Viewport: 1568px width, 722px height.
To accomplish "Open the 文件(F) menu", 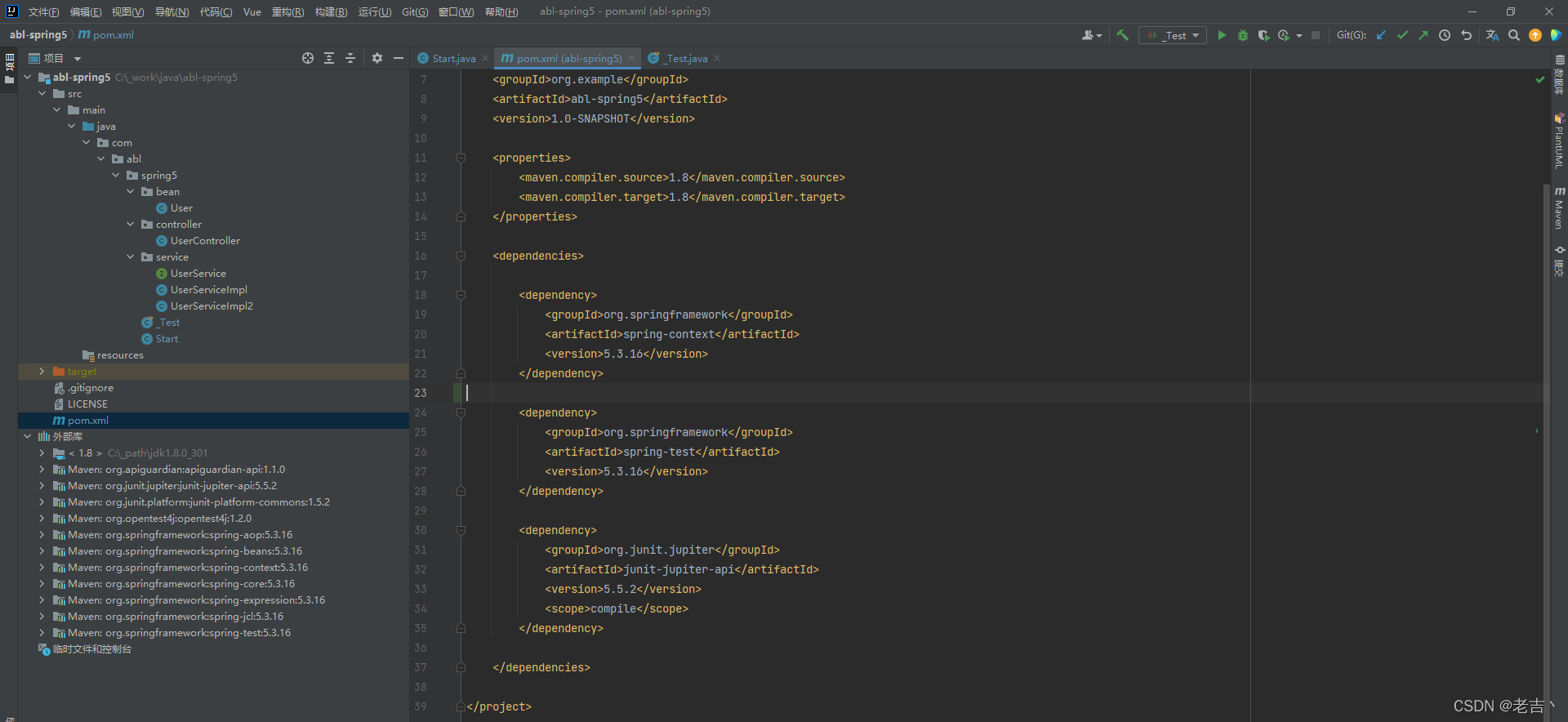I will (43, 11).
